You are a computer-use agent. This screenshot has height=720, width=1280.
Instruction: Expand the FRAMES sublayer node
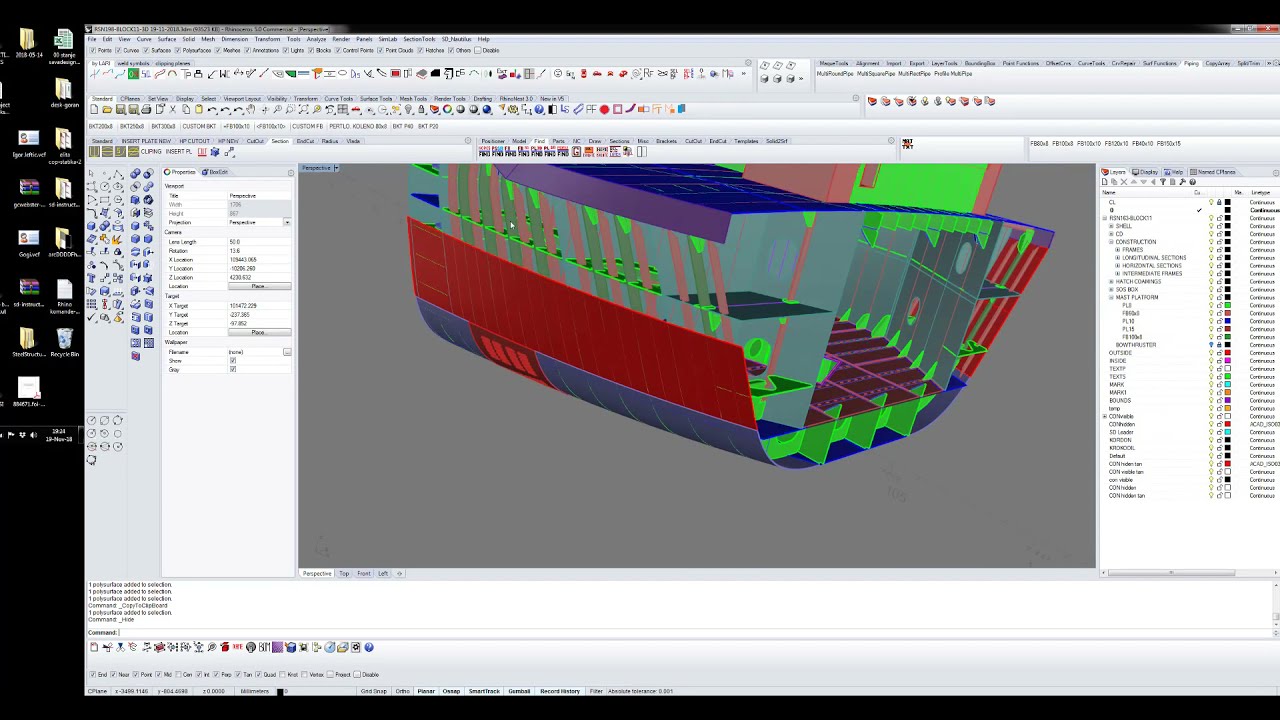pyautogui.click(x=1117, y=250)
